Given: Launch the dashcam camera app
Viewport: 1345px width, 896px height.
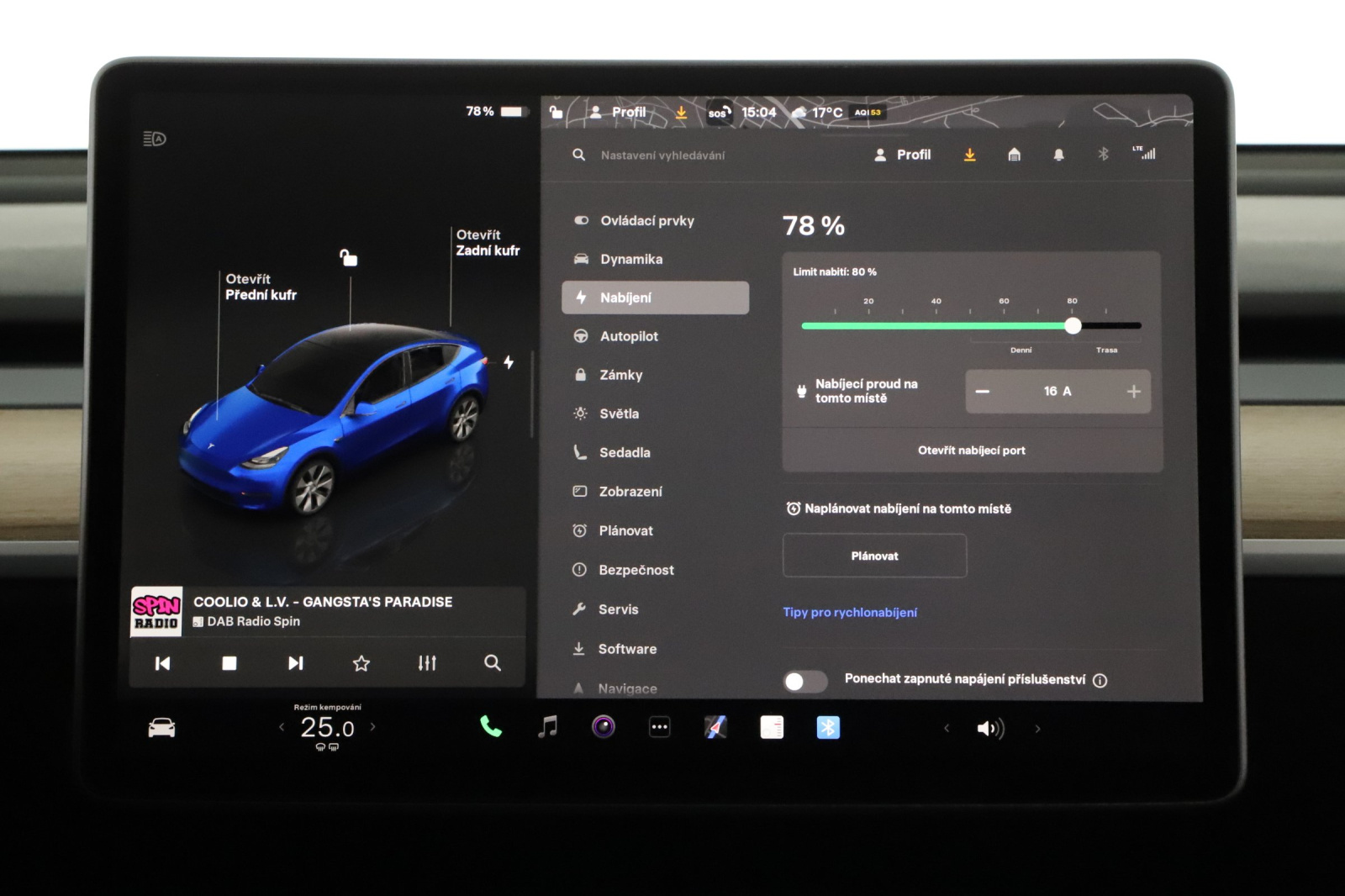Looking at the screenshot, I should pos(603,727).
